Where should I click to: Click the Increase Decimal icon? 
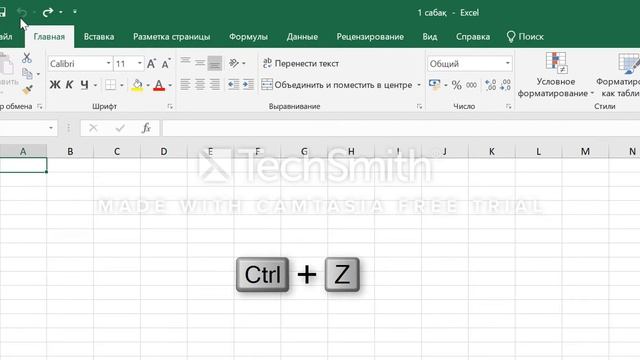(491, 85)
